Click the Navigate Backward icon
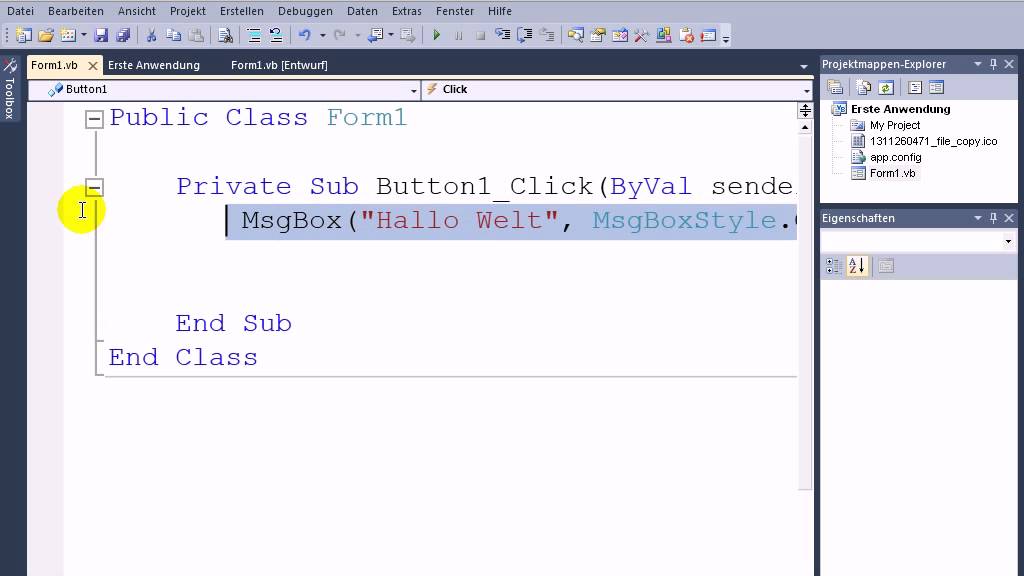Viewport: 1024px width, 576px height. click(376, 35)
